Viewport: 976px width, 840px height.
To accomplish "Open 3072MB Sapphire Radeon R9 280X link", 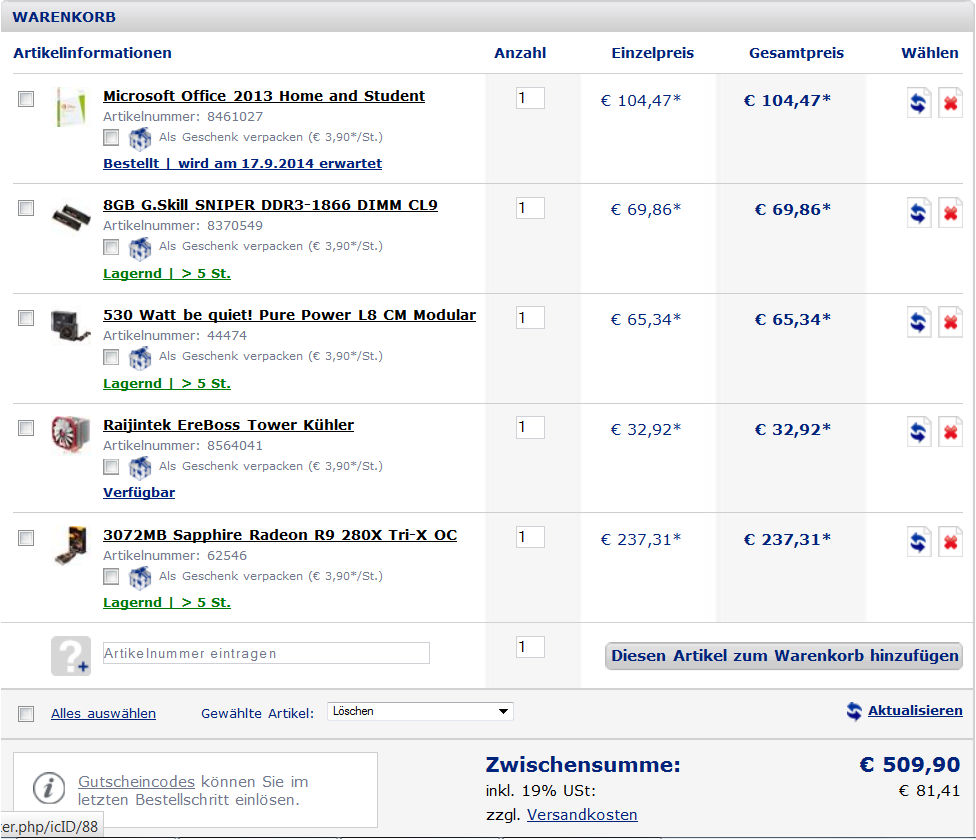I will pos(280,535).
